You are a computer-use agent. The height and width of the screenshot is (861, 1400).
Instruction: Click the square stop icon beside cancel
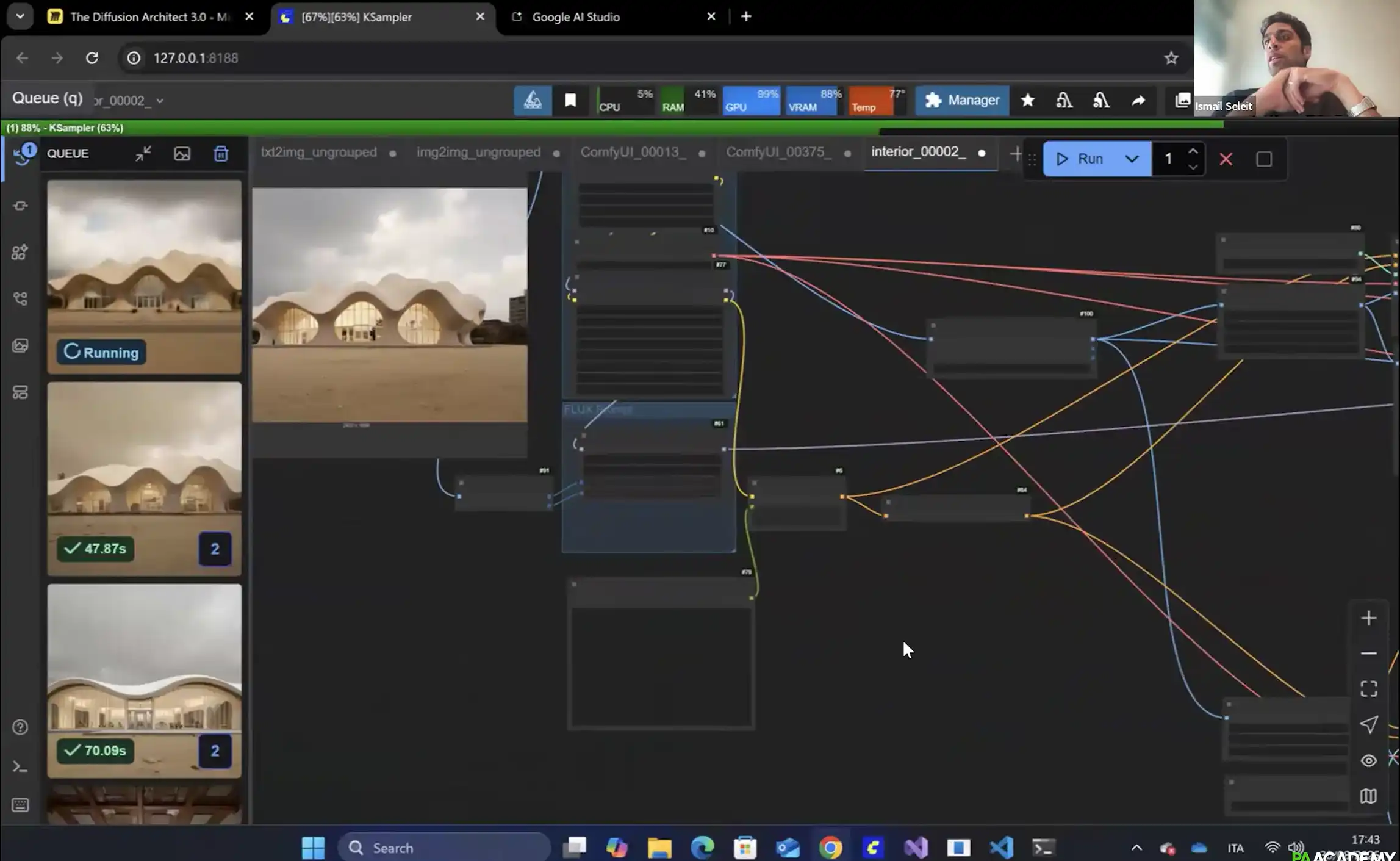1264,159
